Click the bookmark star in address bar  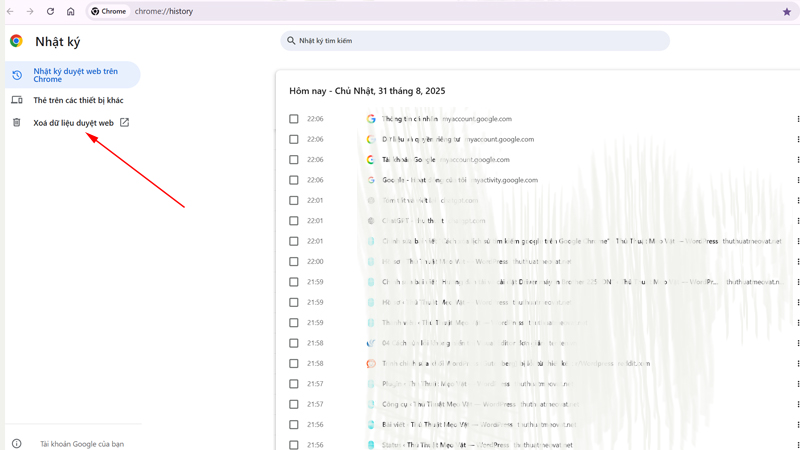point(786,12)
